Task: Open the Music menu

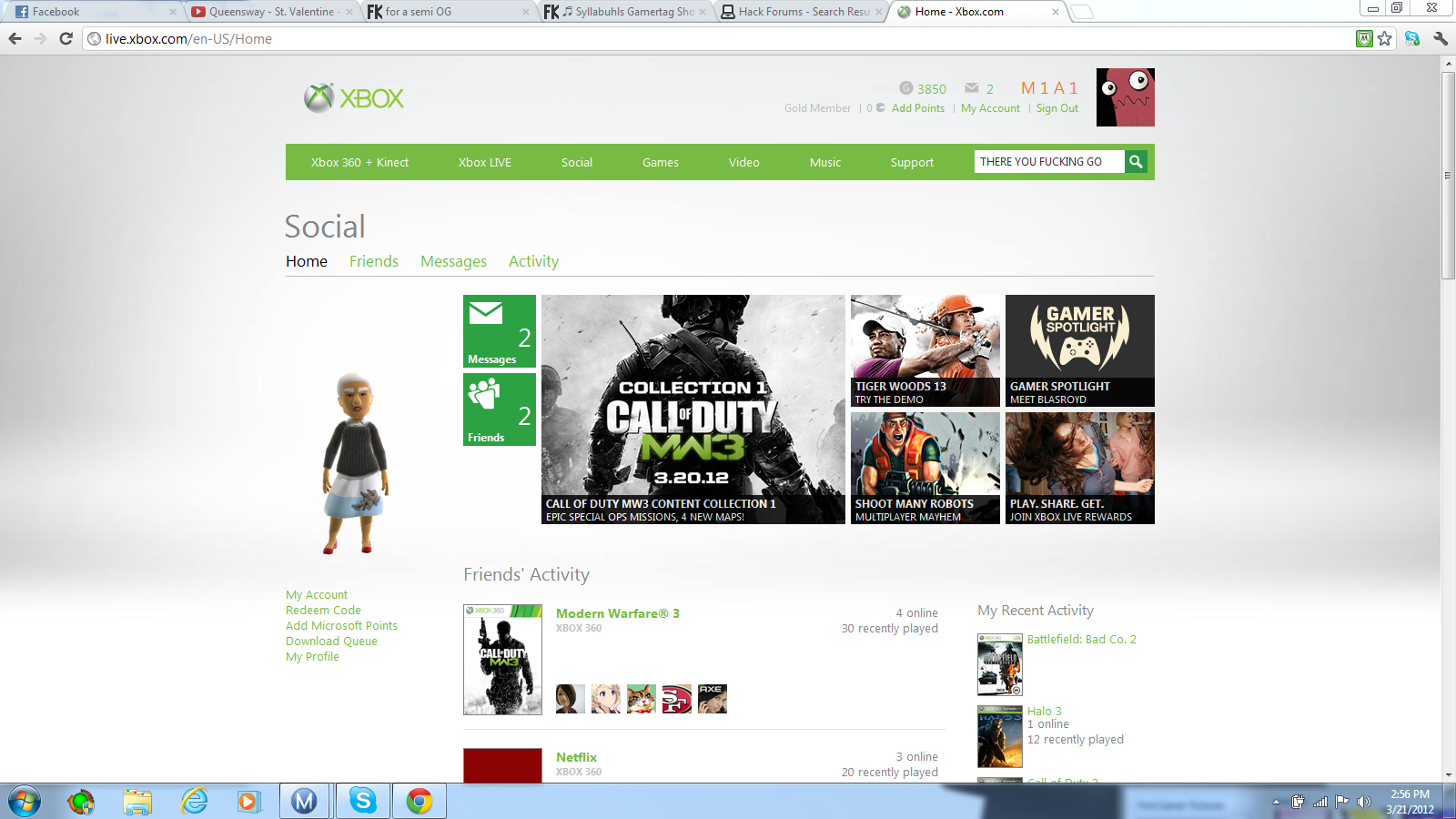Action: tap(825, 162)
